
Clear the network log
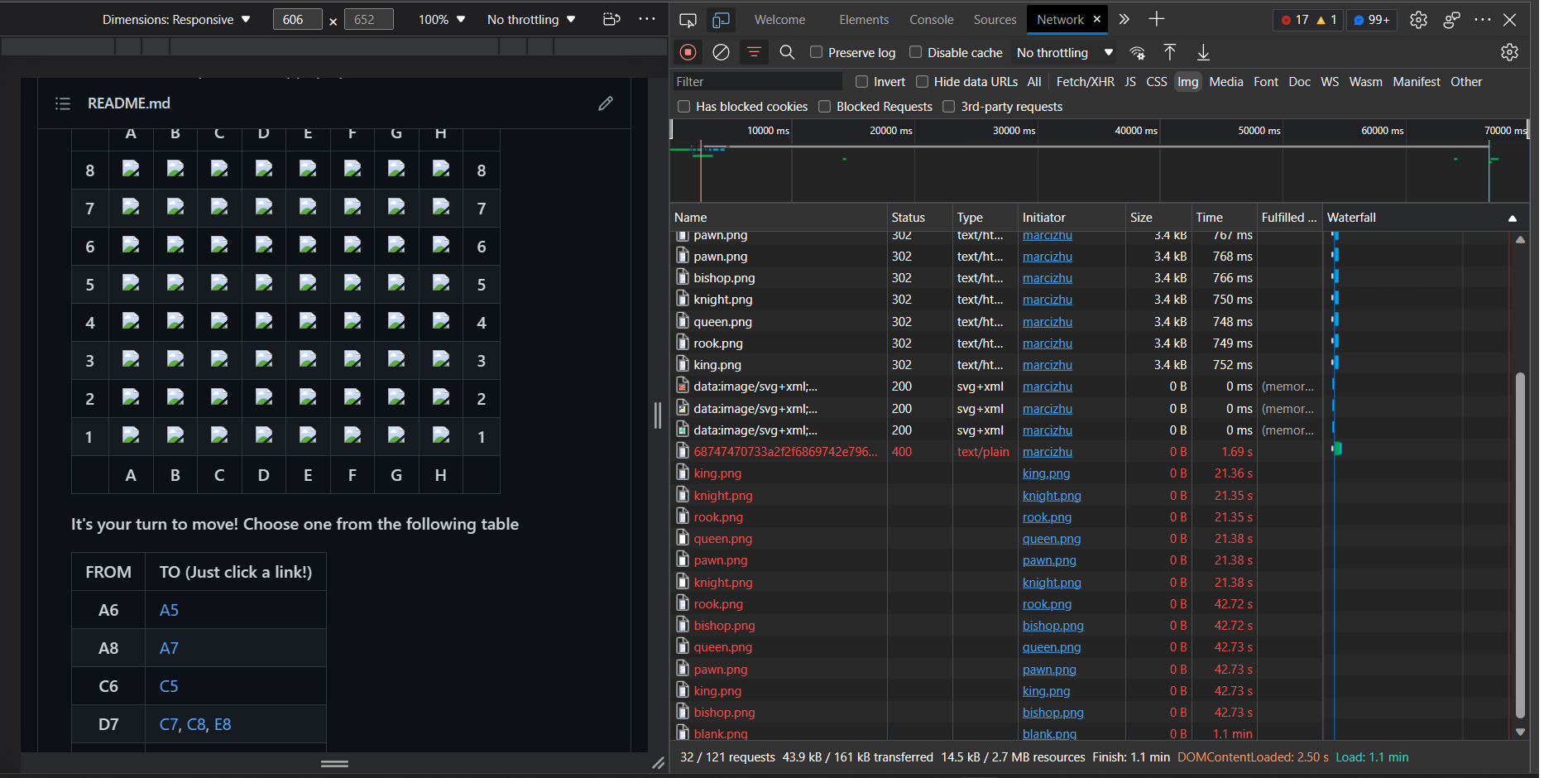[x=721, y=52]
